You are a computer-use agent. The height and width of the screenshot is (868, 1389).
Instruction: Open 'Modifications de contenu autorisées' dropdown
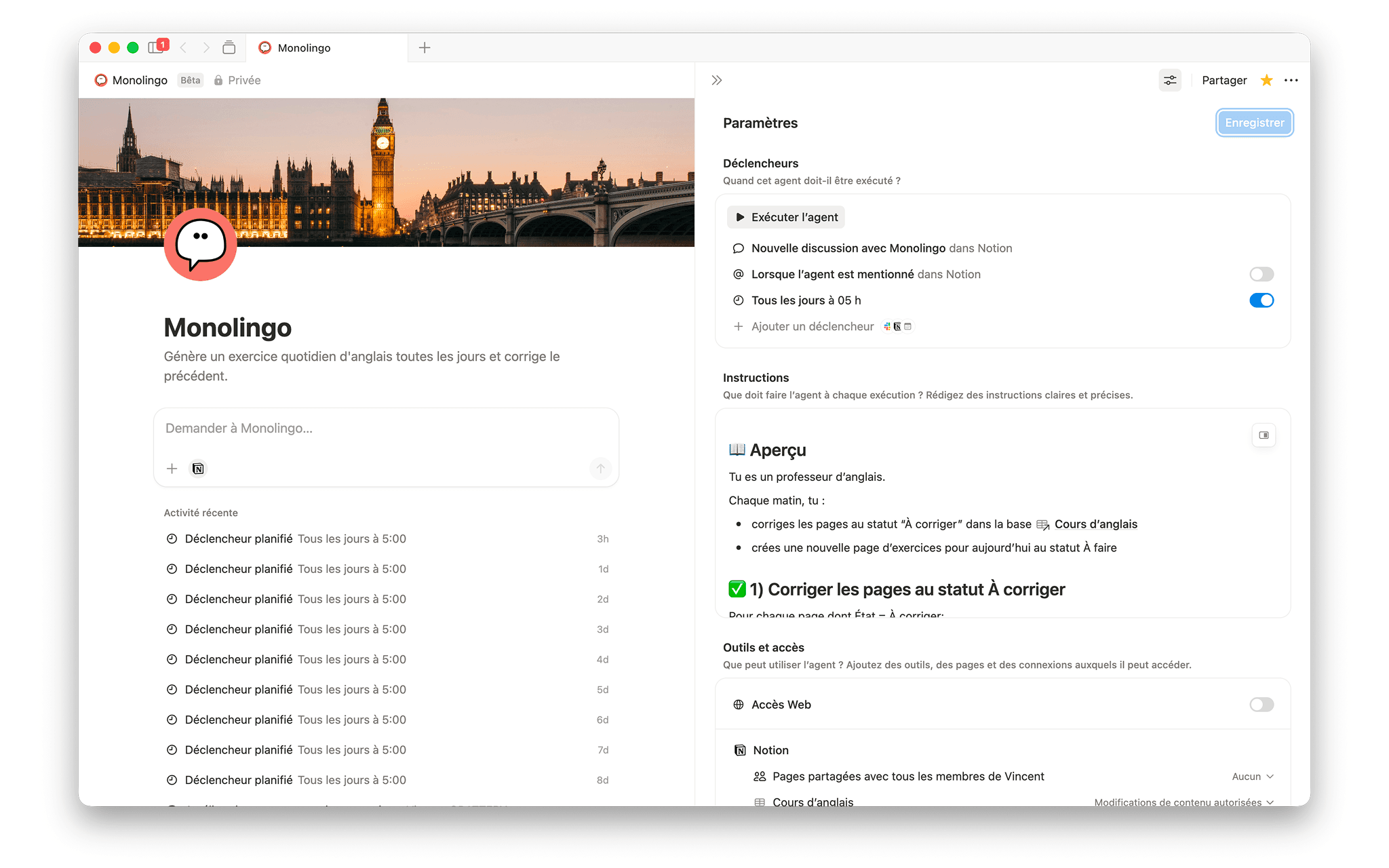(x=1183, y=802)
